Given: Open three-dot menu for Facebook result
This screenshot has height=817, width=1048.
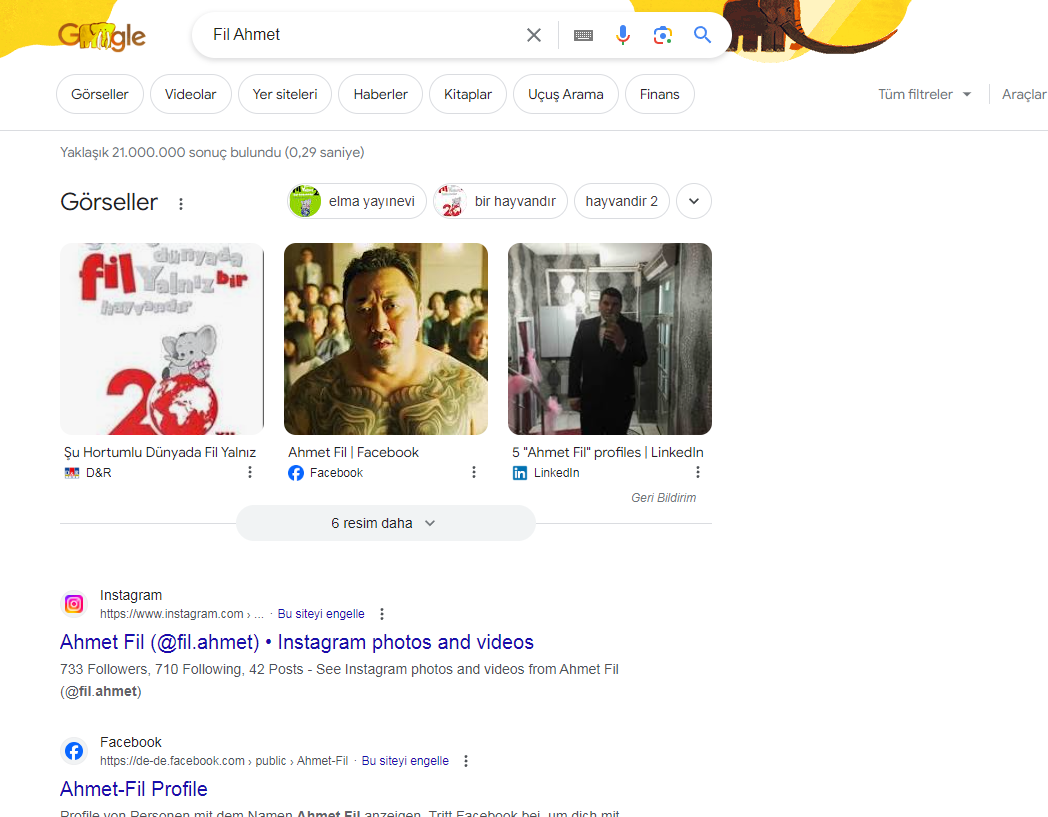Looking at the screenshot, I should (x=466, y=761).
